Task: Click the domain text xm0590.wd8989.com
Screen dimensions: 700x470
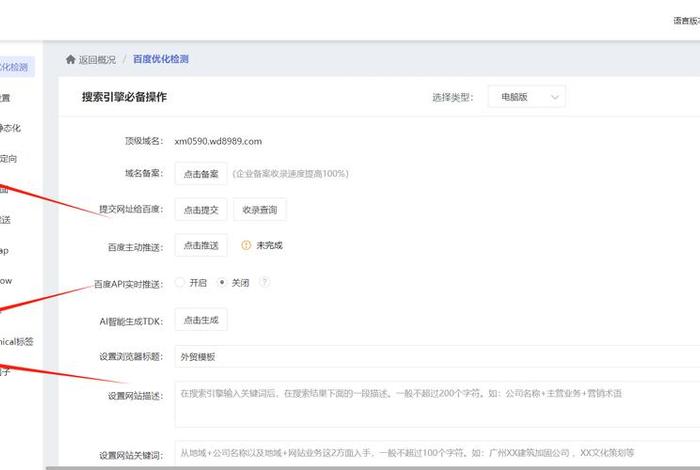Action: point(218,141)
